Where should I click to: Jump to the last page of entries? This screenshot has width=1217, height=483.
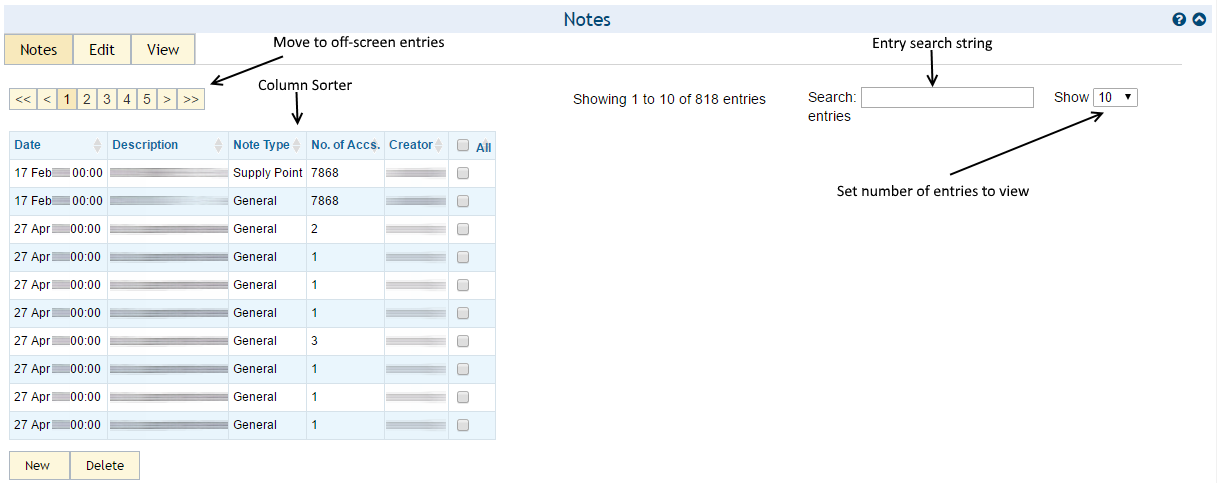191,99
